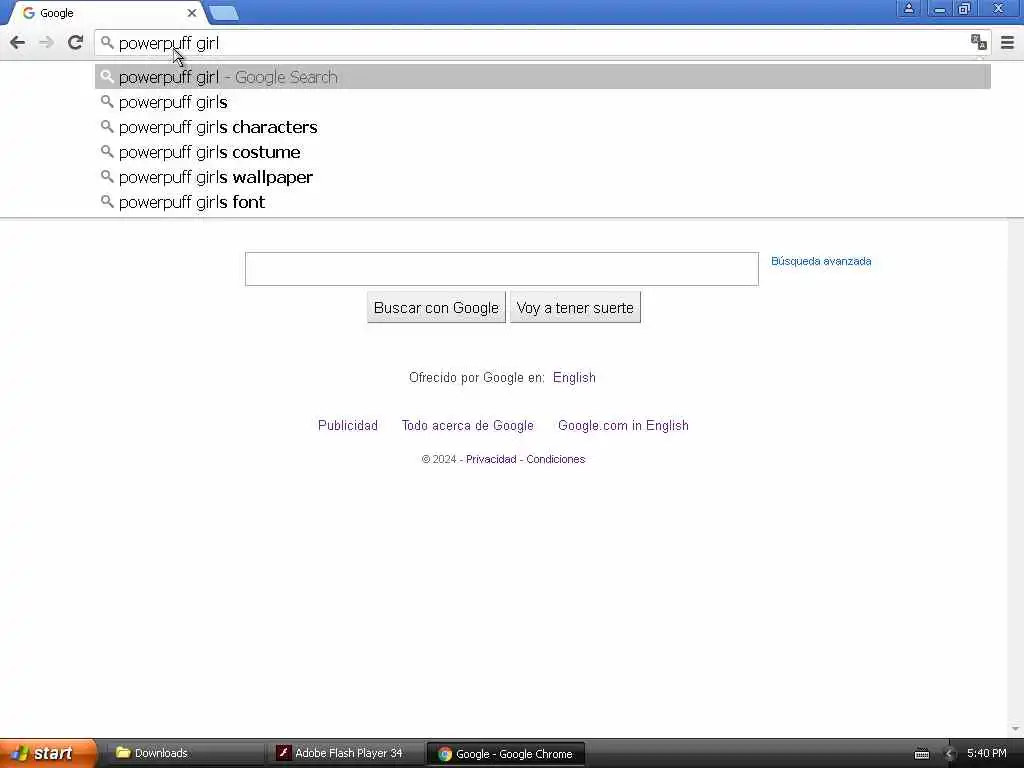This screenshot has height=768, width=1024.
Task: Click the browser Forward arrow
Action: pyautogui.click(x=46, y=43)
